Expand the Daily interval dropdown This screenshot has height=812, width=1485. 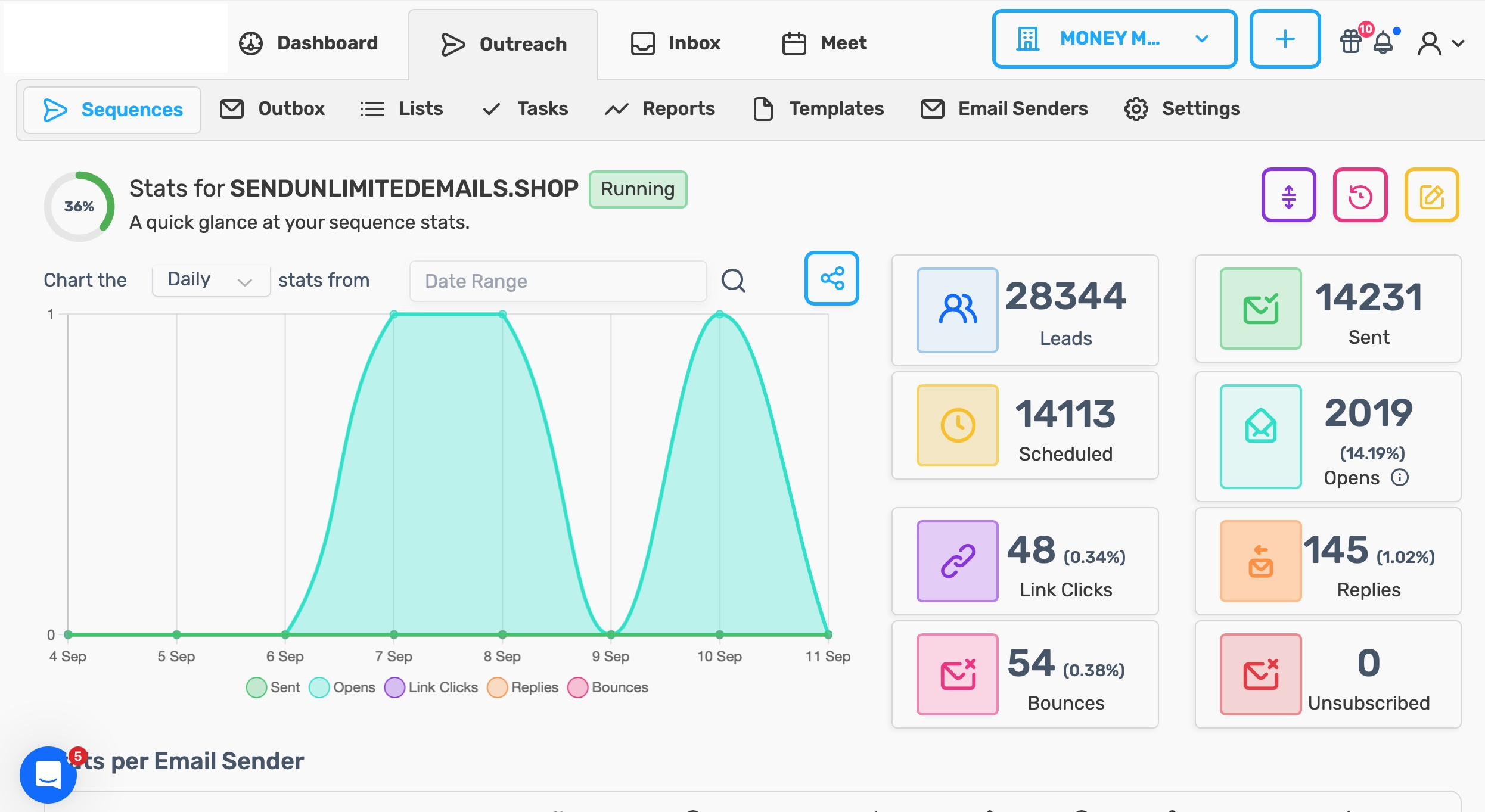point(210,280)
